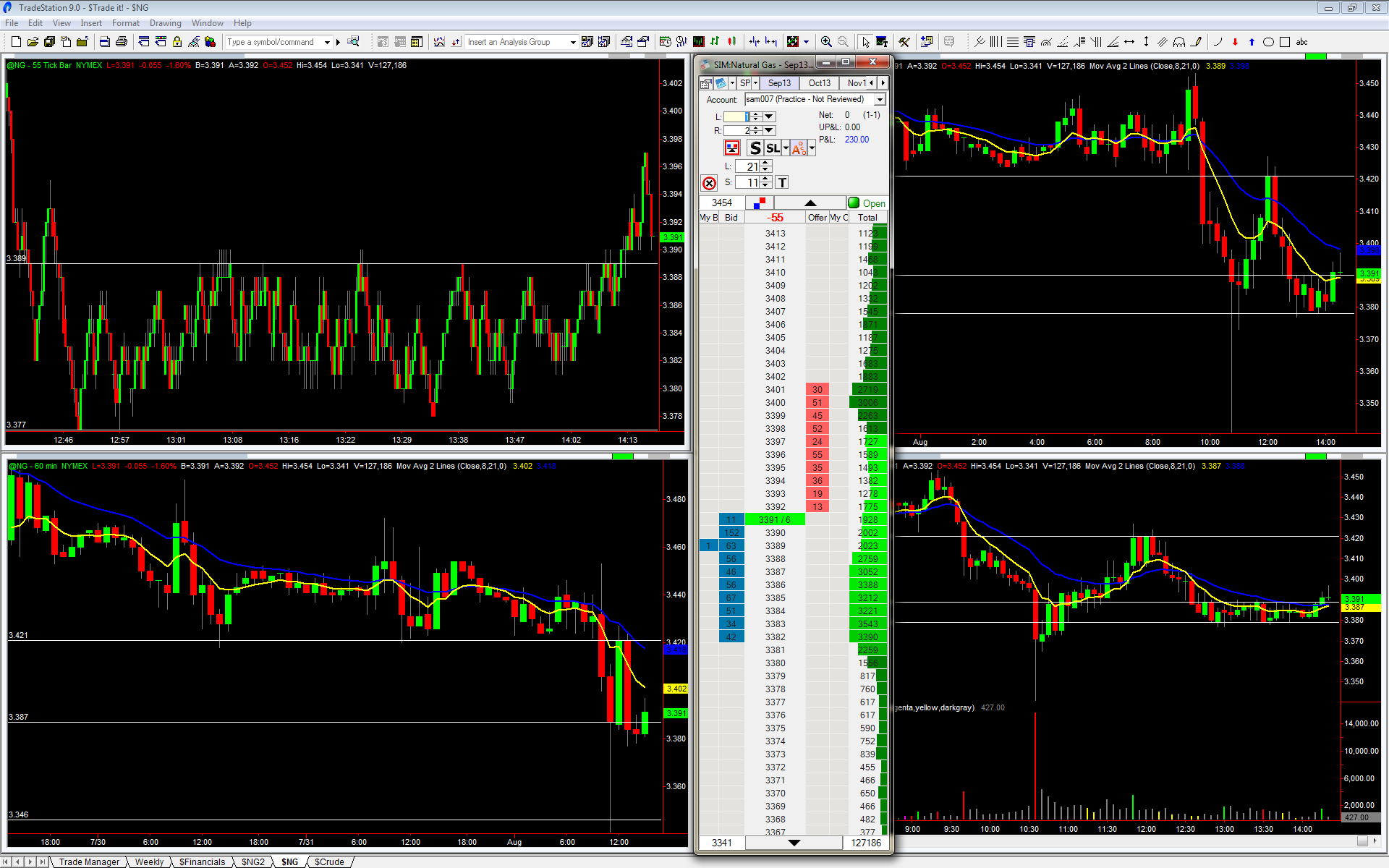Select the red down arrow drawing tool
Screen dimensions: 1389x868
coord(1235,42)
